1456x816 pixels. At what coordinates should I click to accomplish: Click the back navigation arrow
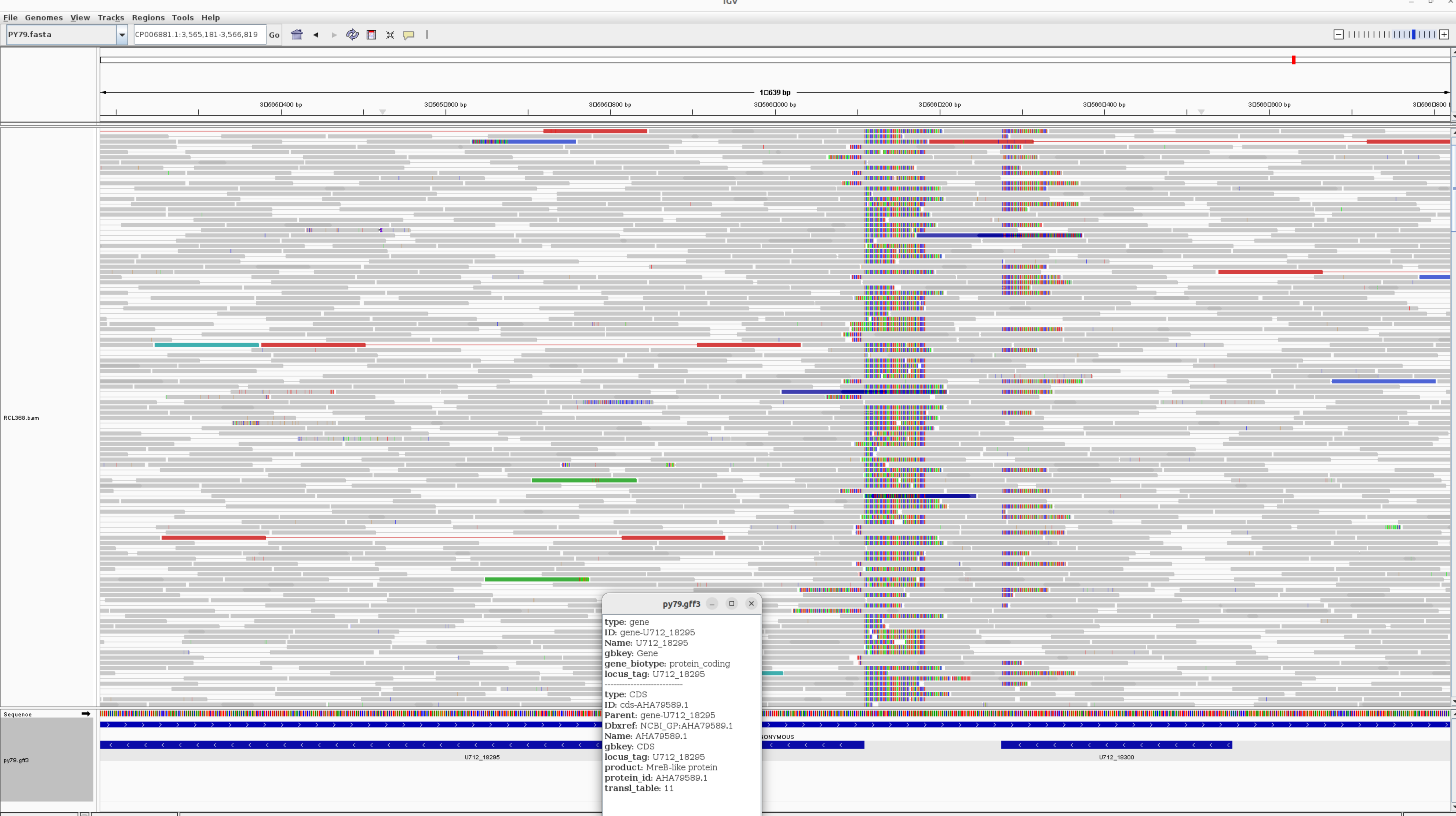(x=316, y=34)
